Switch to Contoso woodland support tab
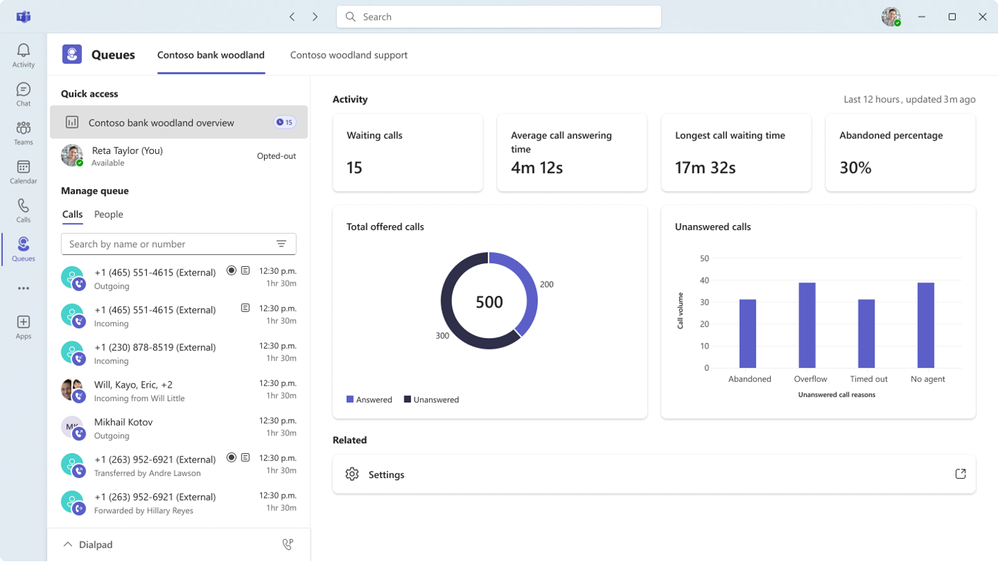Viewport: 998px width, 562px height. point(349,55)
